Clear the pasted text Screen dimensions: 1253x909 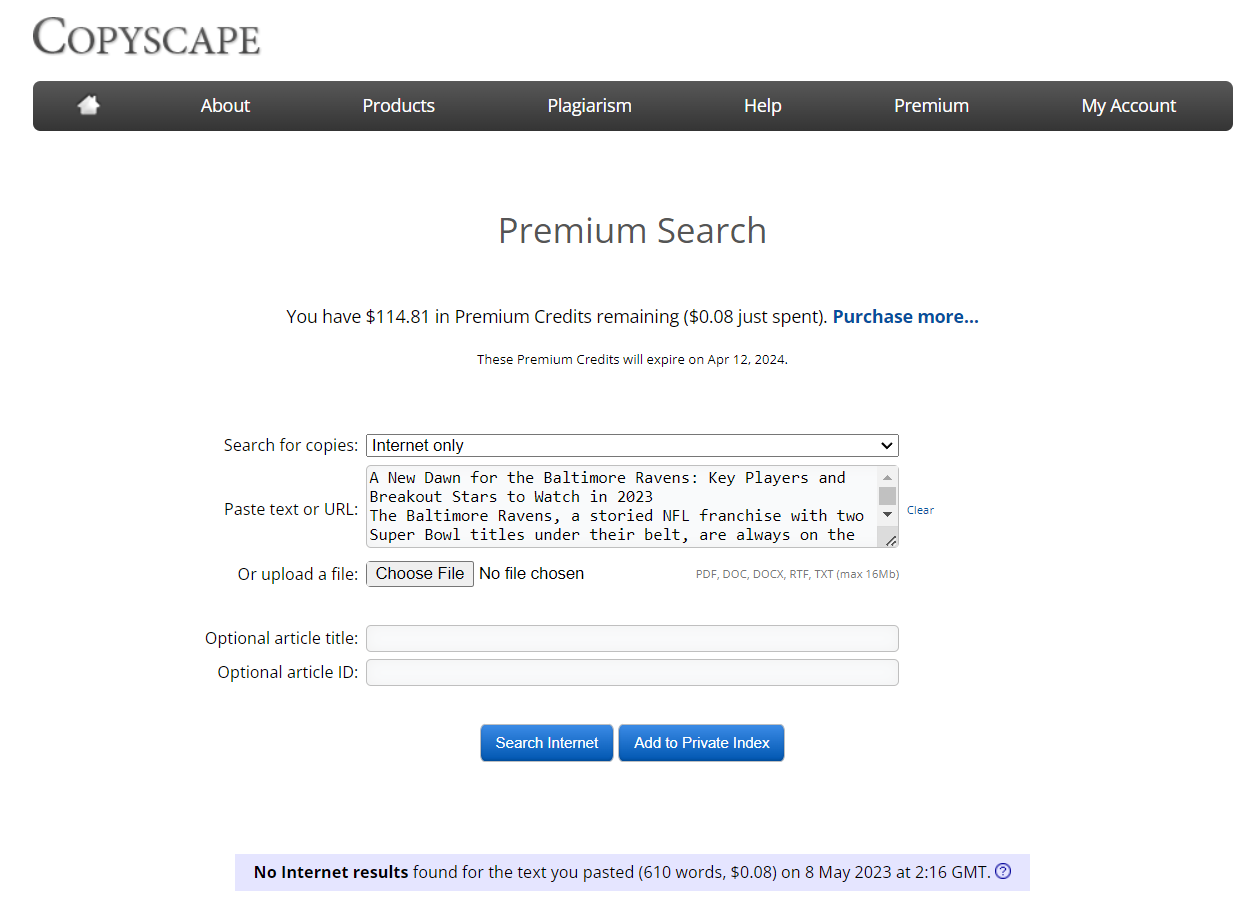(920, 510)
